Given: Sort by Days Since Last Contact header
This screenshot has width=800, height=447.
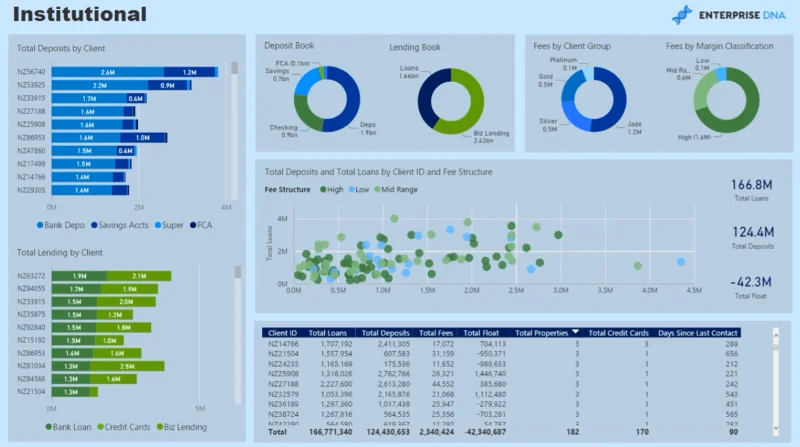Looking at the screenshot, I should [x=697, y=333].
